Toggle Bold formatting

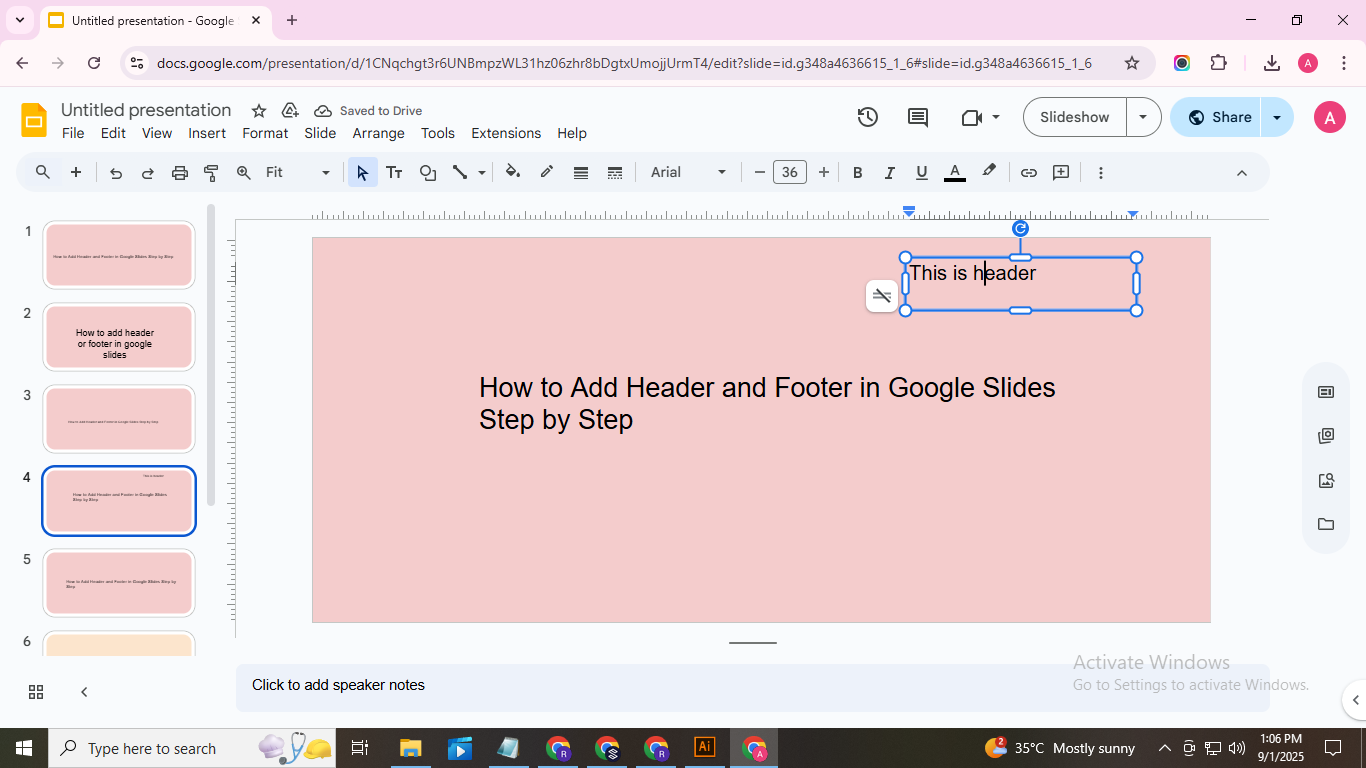857,173
